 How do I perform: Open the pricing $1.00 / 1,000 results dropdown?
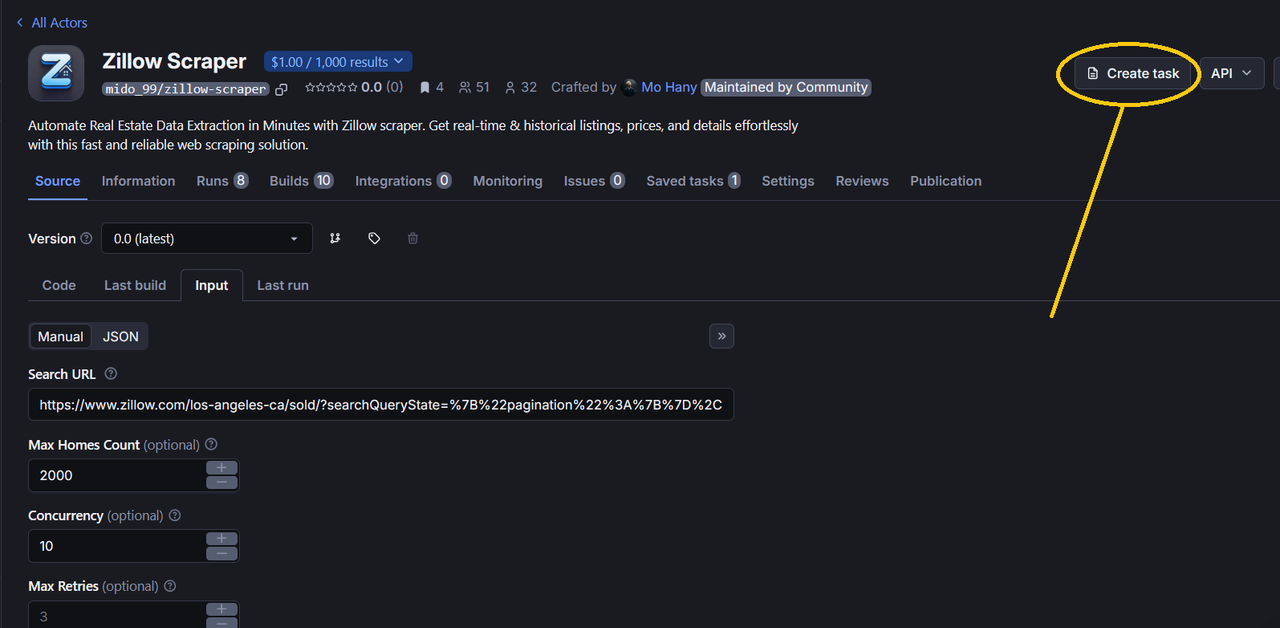tap(338, 62)
